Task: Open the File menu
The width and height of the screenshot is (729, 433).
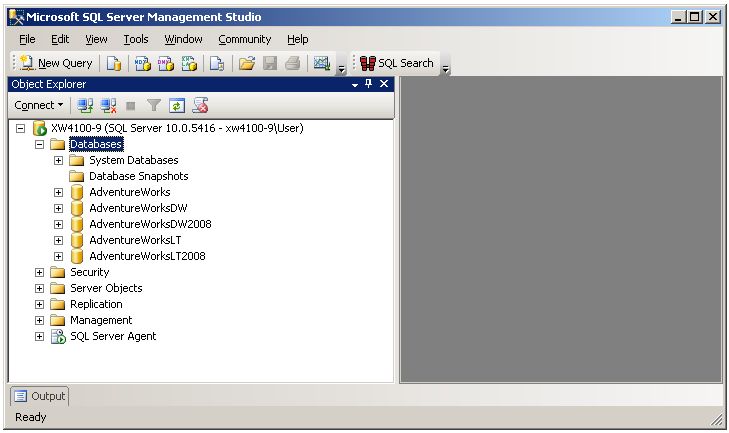Action: [27, 40]
